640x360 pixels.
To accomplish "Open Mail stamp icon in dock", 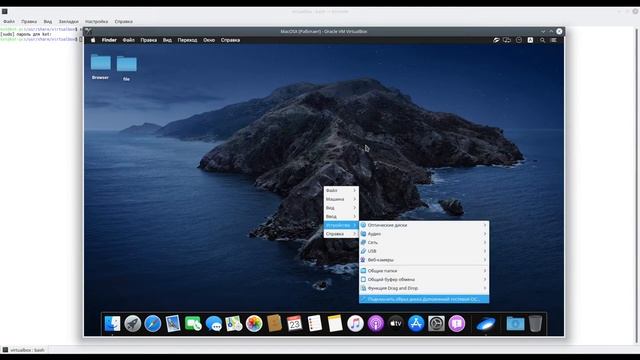I will [x=173, y=324].
